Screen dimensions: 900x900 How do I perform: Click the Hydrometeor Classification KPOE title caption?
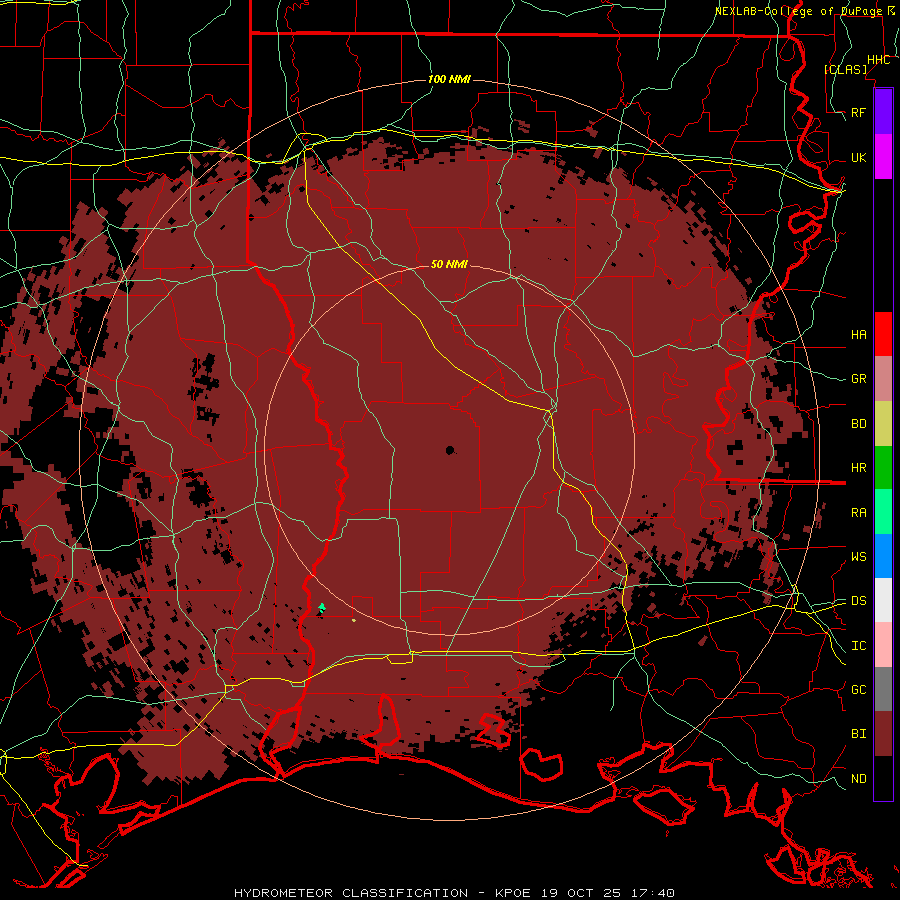pos(454,893)
